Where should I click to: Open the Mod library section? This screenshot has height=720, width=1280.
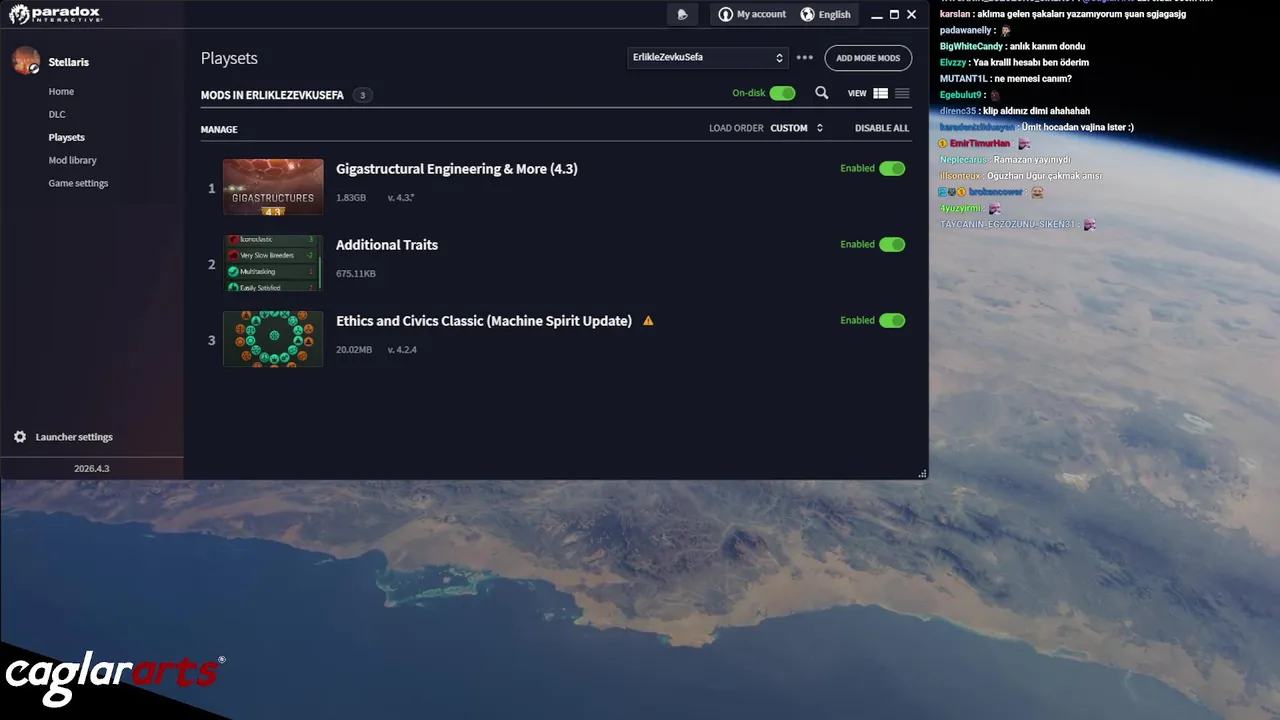click(x=73, y=160)
